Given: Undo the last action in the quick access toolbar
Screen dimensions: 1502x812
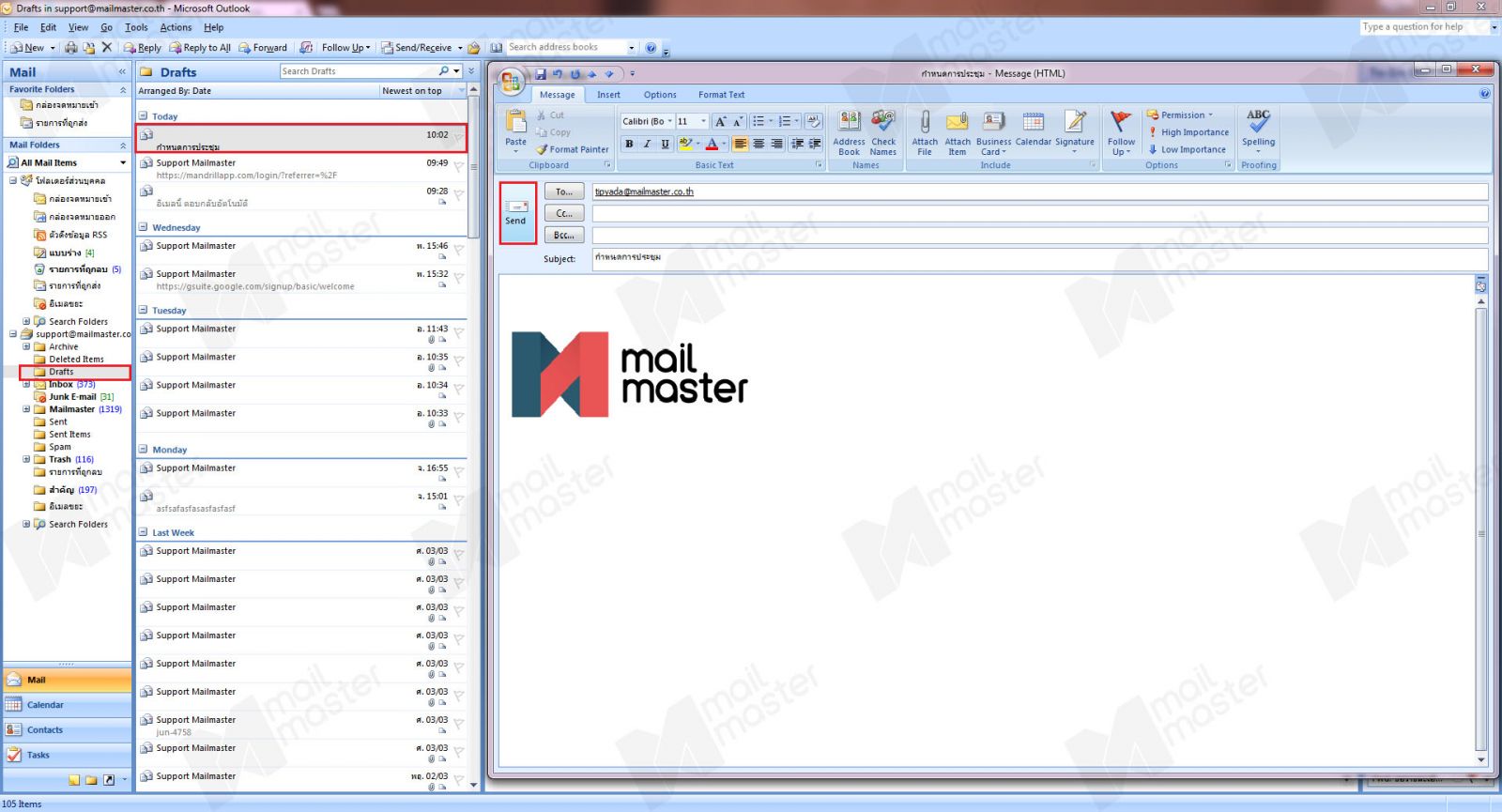Looking at the screenshot, I should (x=558, y=74).
